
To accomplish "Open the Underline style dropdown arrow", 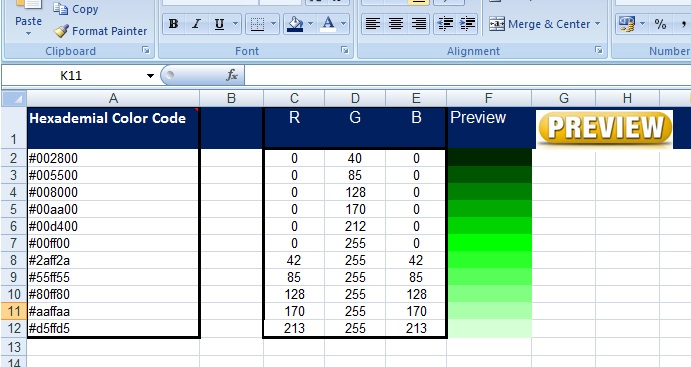I will (235, 24).
